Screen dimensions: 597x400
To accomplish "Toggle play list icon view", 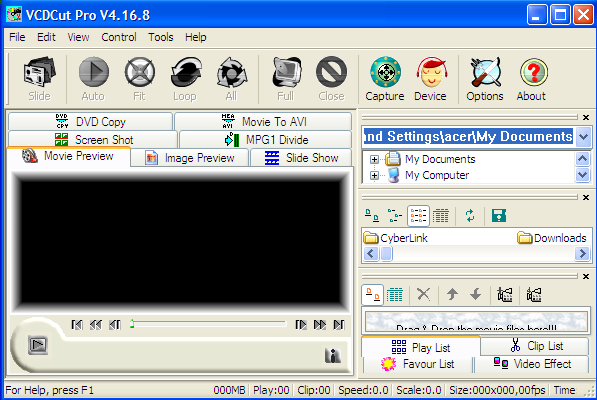I will click(x=372, y=295).
